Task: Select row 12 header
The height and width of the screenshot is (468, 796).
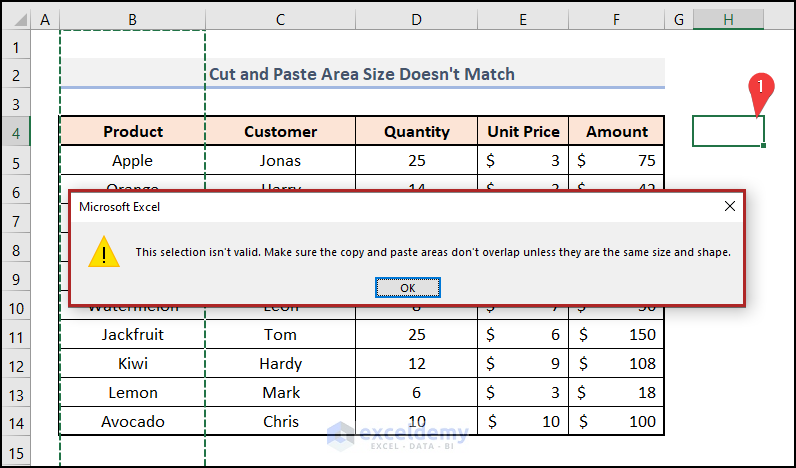Action: 17,363
